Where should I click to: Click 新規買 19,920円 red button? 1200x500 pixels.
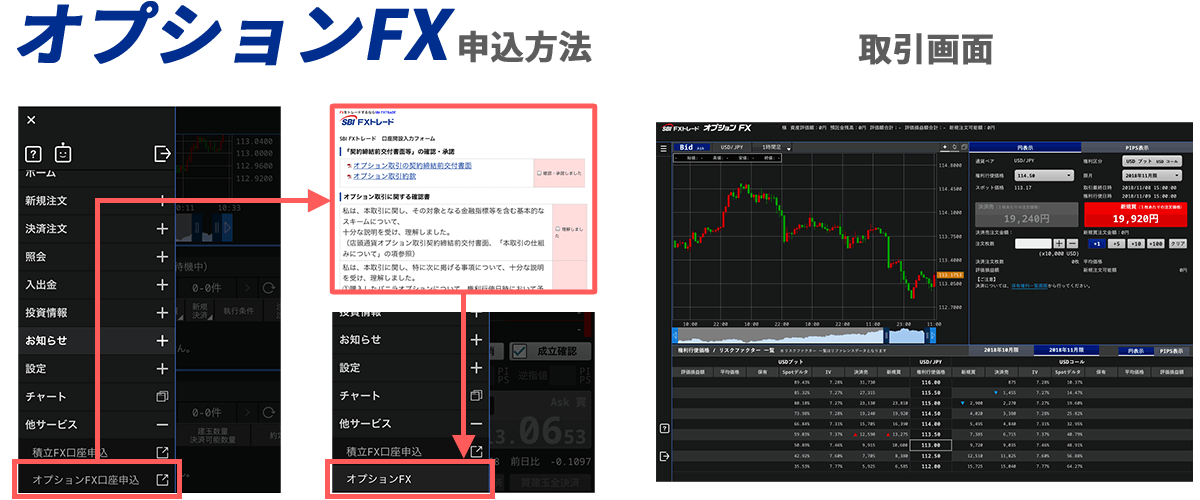click(1136, 214)
